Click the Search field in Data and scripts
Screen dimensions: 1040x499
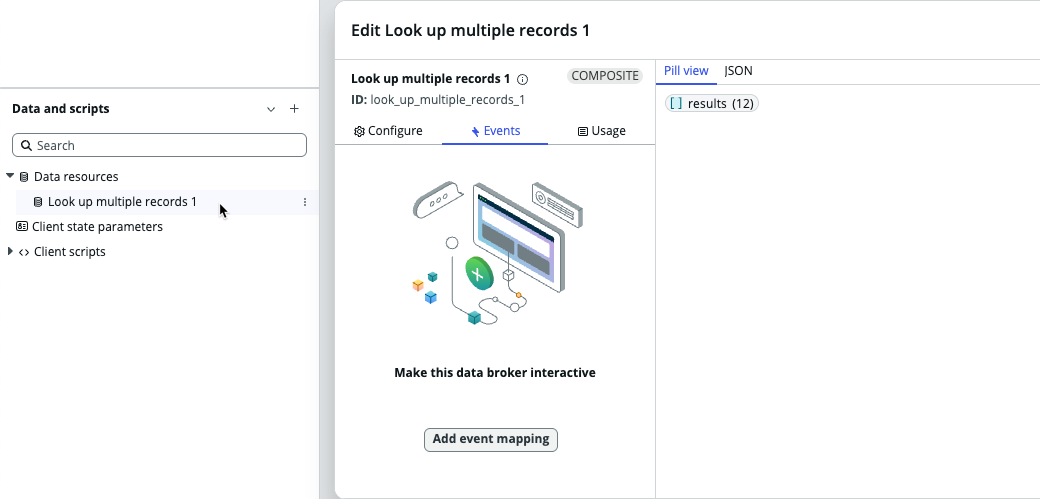point(159,145)
